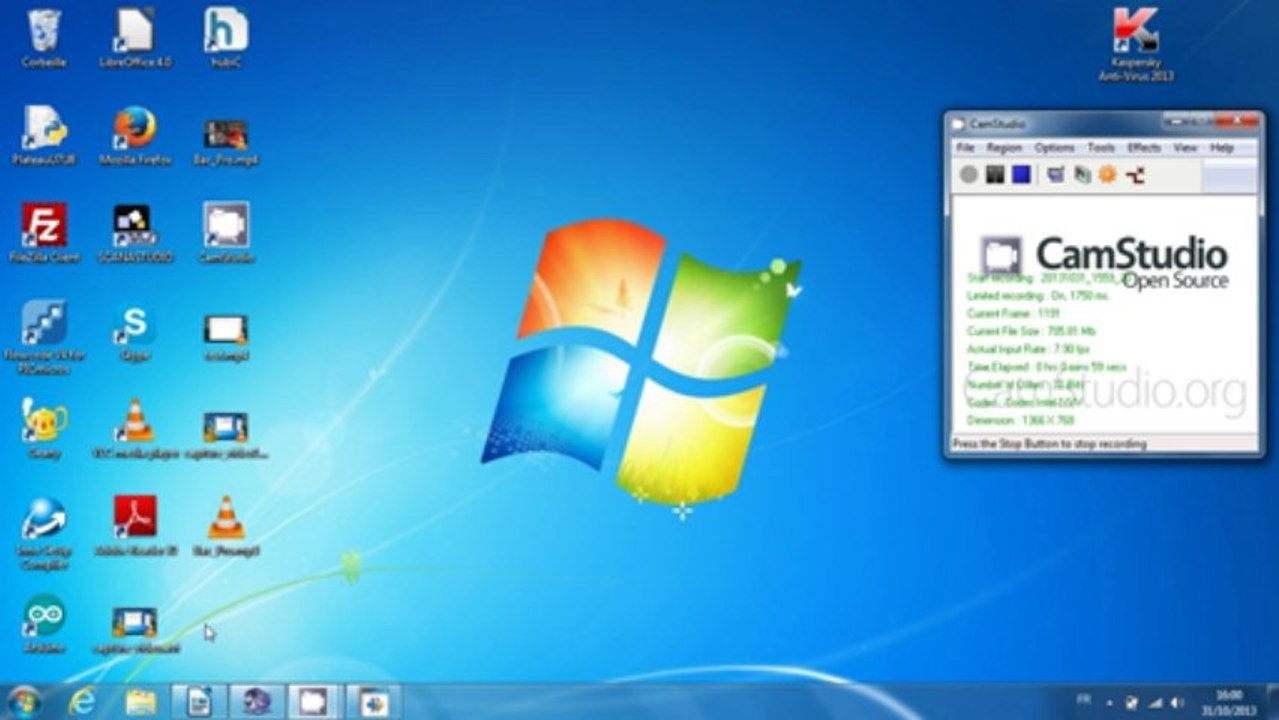This screenshot has height=720, width=1279.
Task: Open the taskbar clock and date
Action: [1229, 702]
